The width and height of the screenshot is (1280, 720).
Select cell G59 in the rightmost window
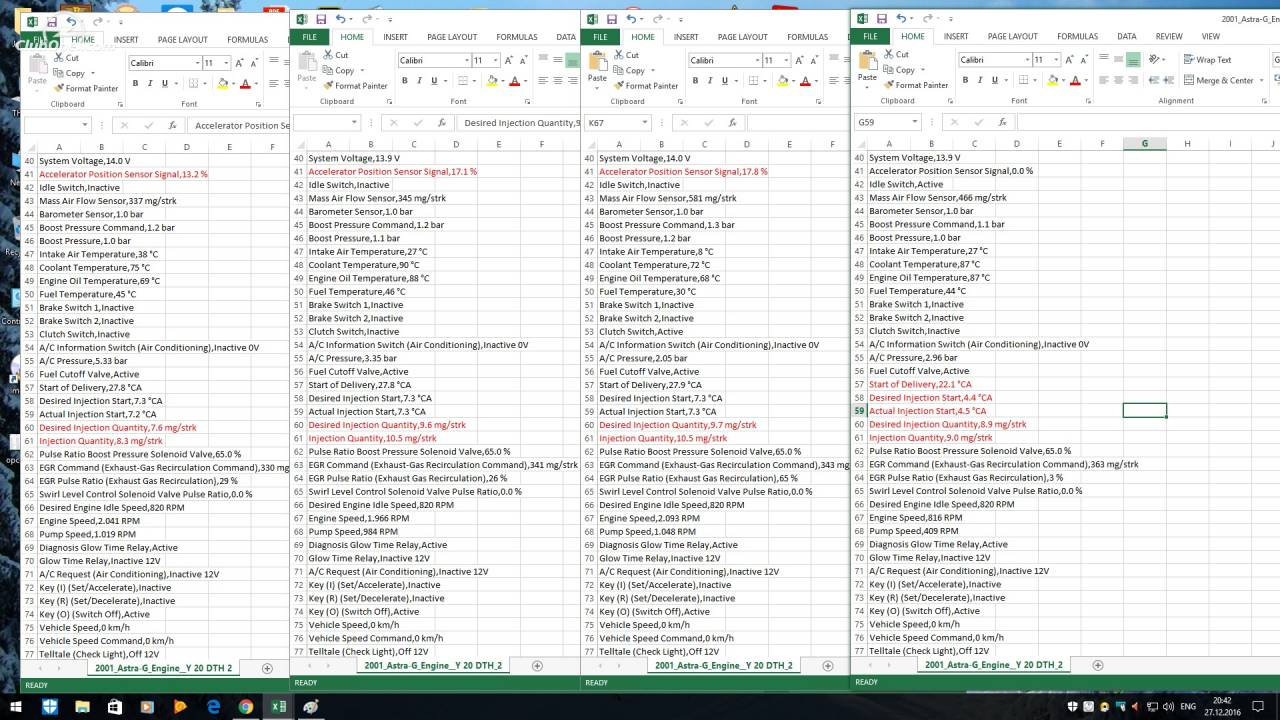coord(1144,411)
